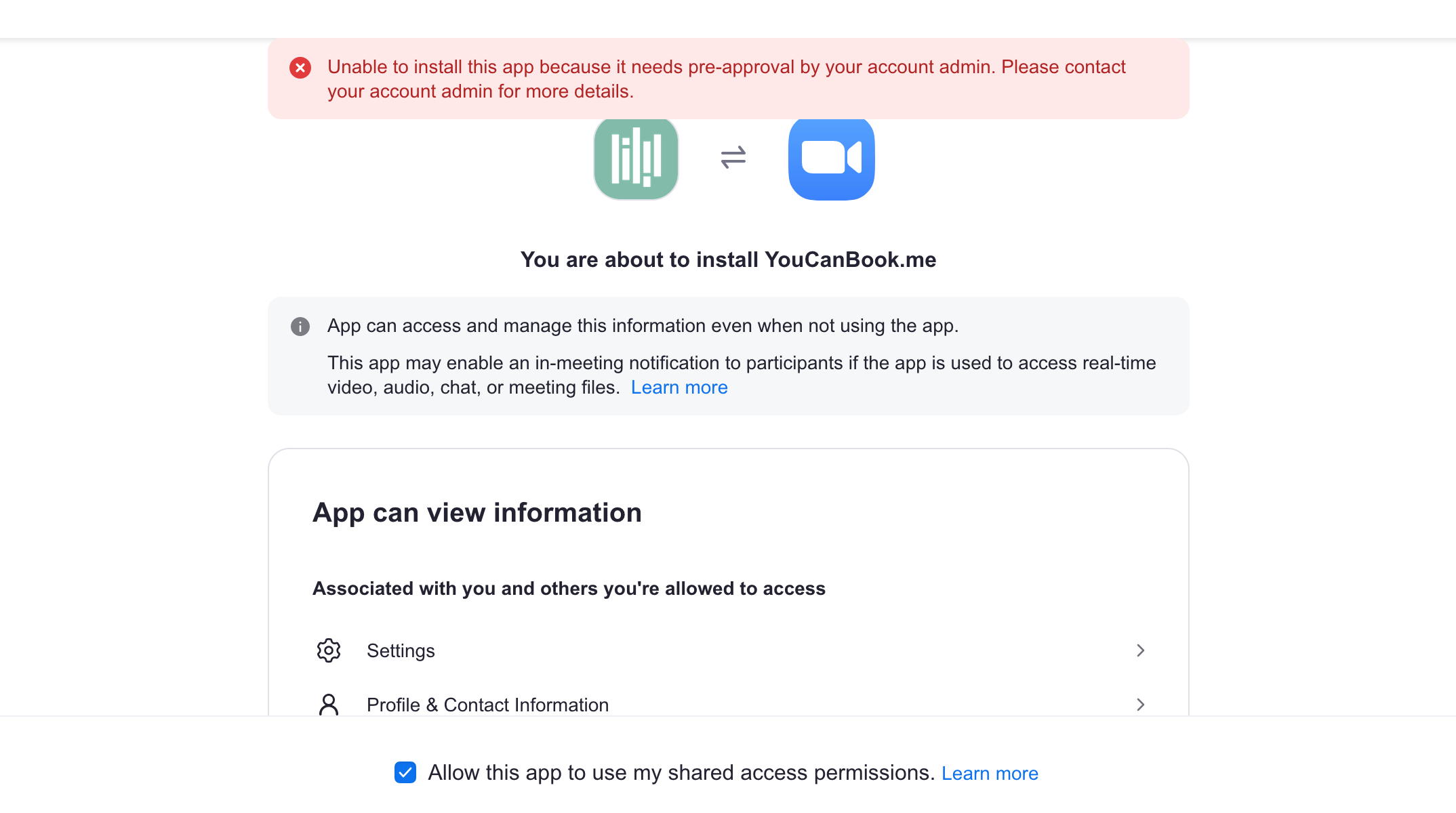Click the Settings gear icon
The width and height of the screenshot is (1456, 813).
click(x=329, y=650)
